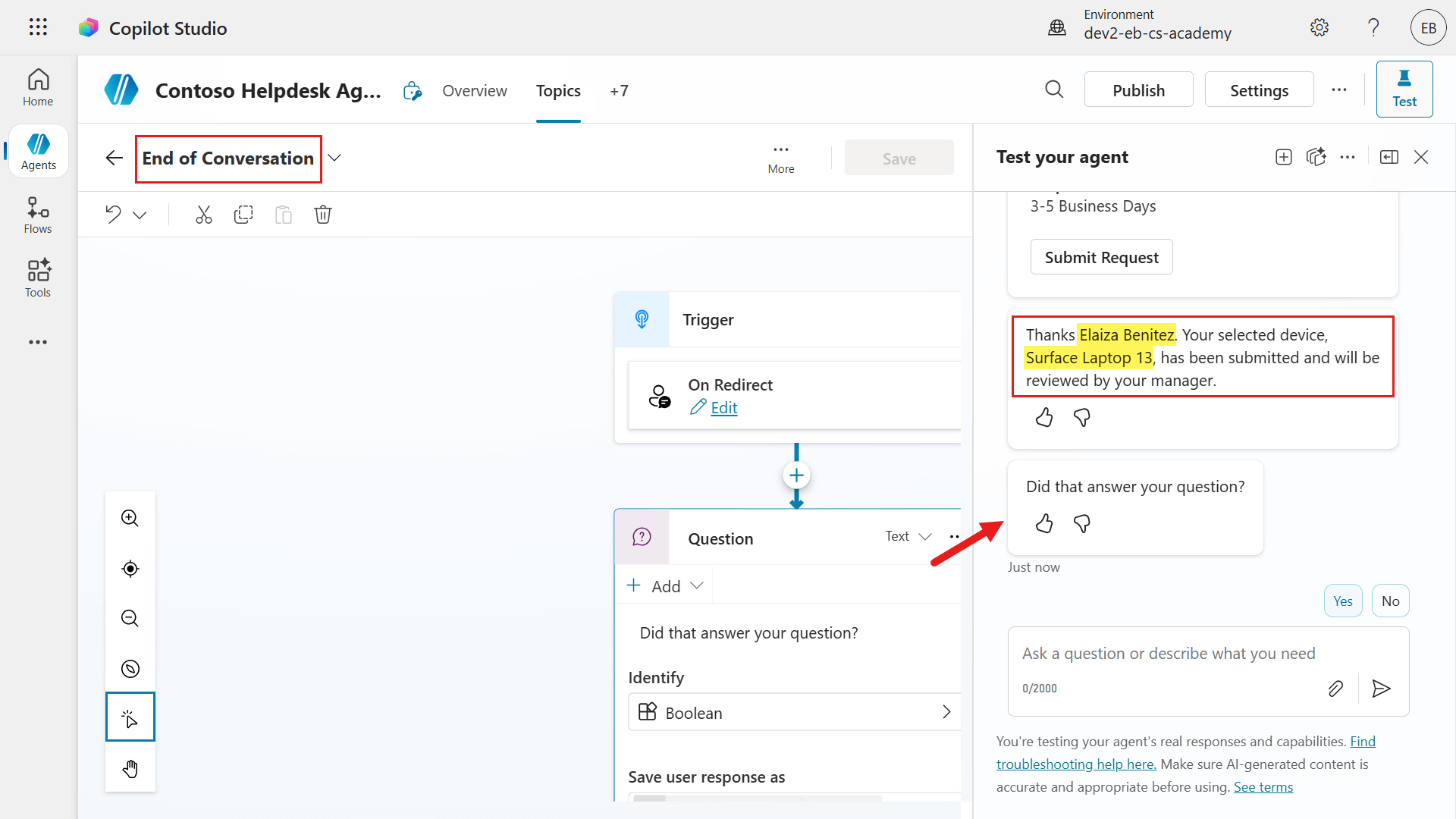Expand the End of Conversation topic dropdown
Viewport: 1456px width, 819px height.
coord(334,158)
